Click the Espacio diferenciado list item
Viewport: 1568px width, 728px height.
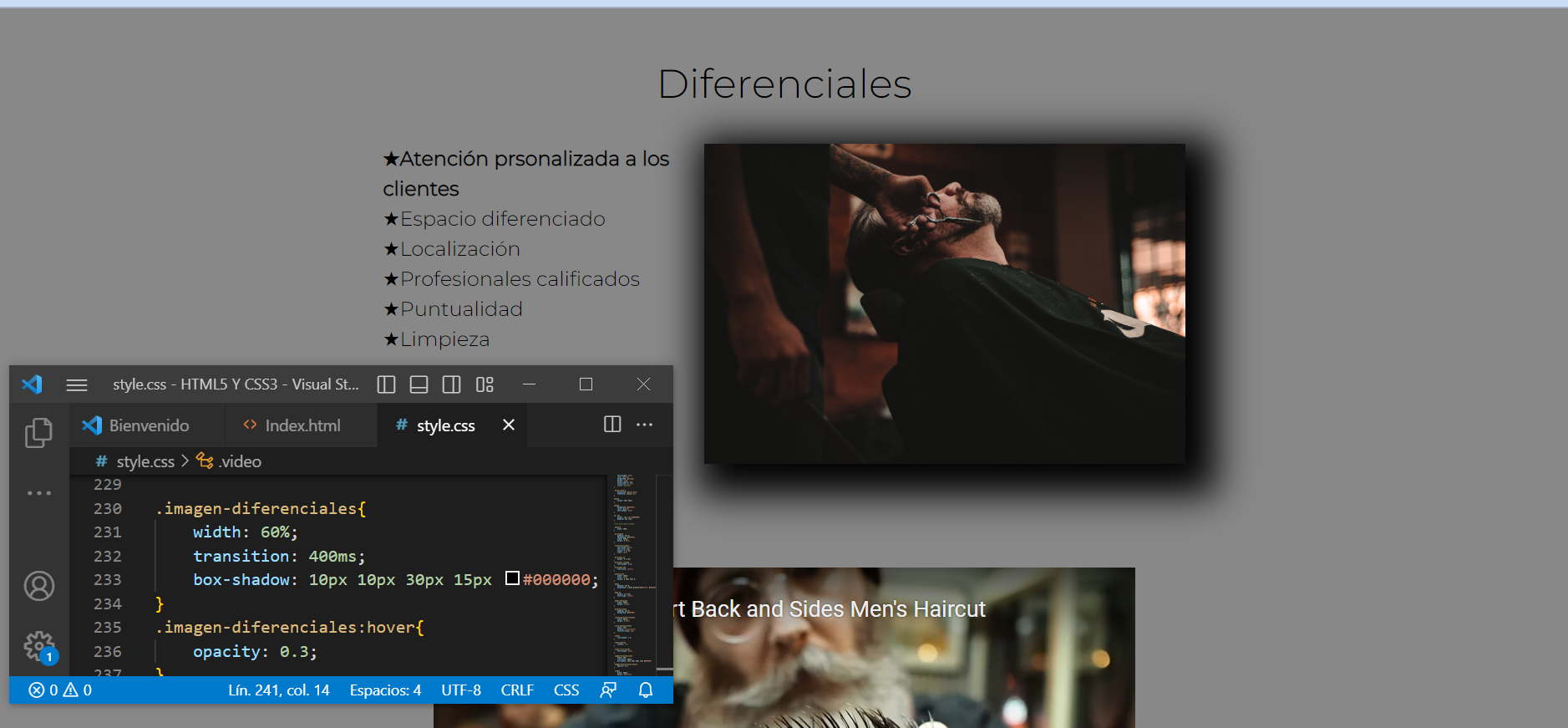click(495, 219)
